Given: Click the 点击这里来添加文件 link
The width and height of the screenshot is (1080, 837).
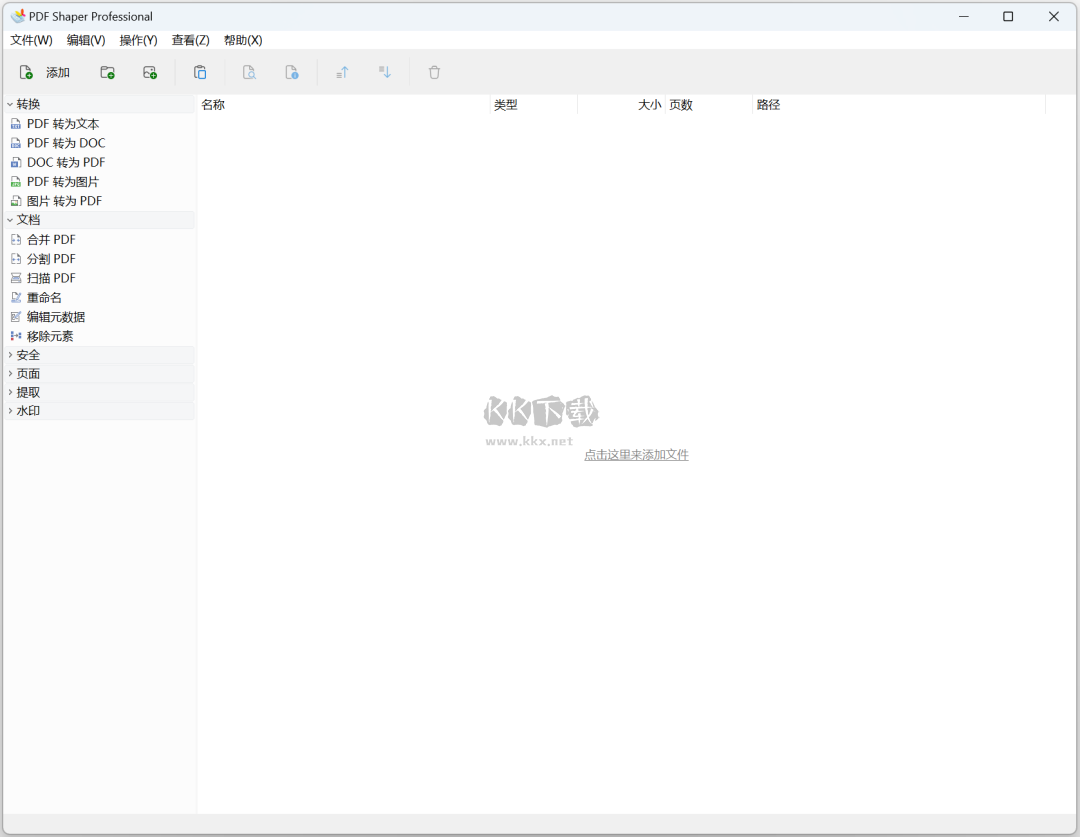Looking at the screenshot, I should pos(636,455).
